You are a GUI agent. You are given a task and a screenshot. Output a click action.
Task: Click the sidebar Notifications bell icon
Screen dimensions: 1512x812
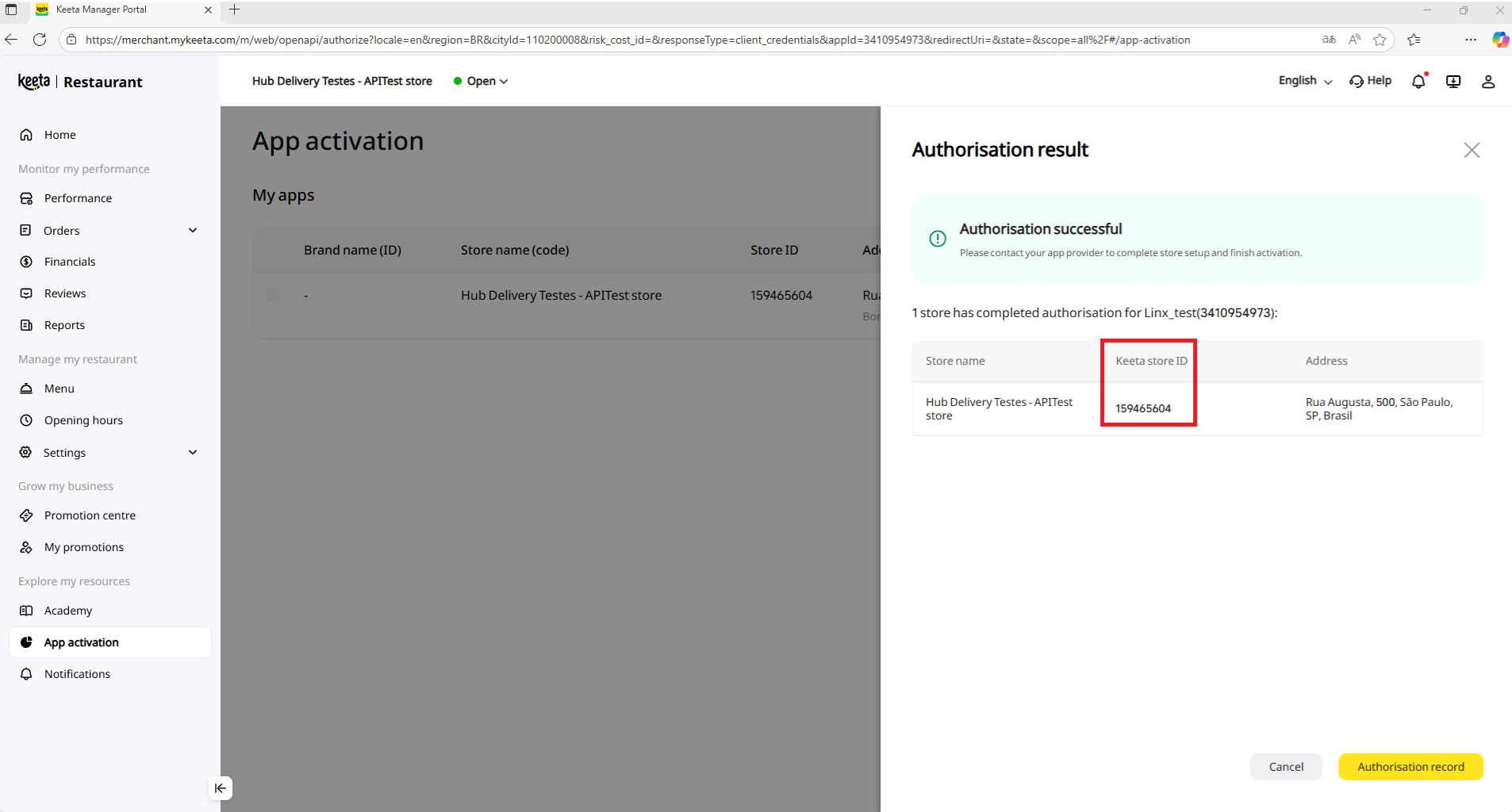coord(26,674)
